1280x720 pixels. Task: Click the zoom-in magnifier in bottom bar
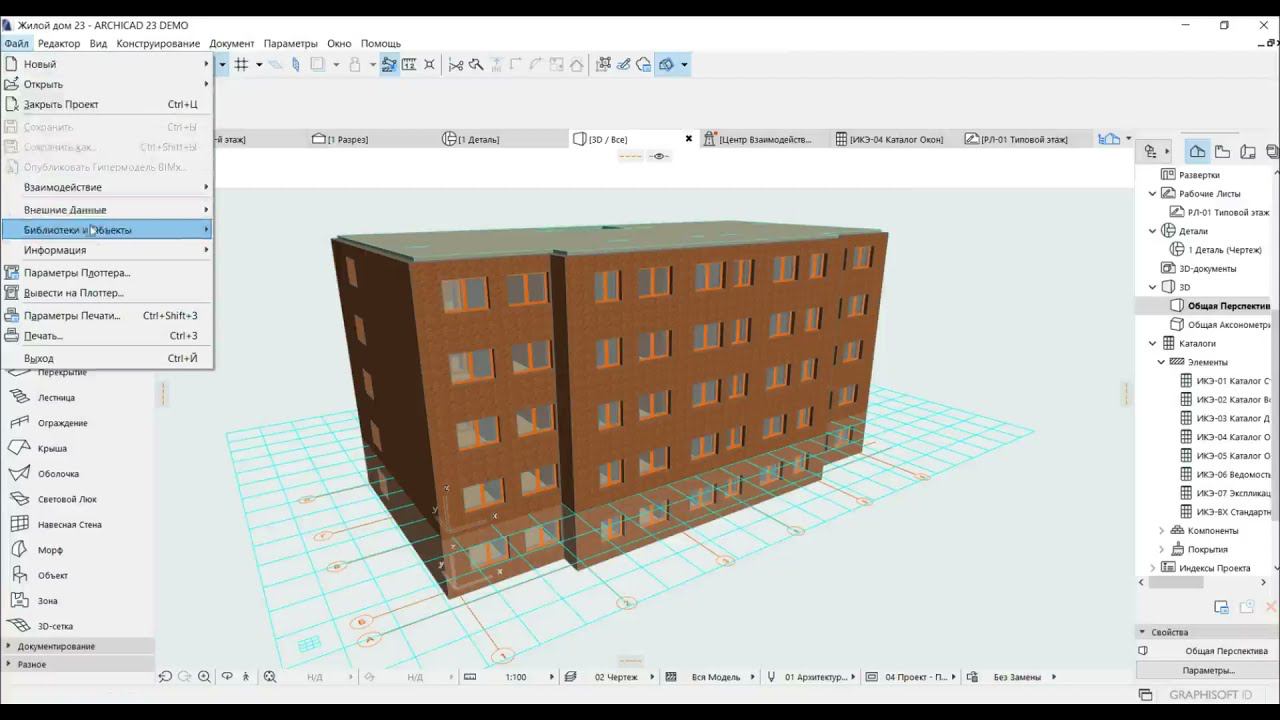204,677
